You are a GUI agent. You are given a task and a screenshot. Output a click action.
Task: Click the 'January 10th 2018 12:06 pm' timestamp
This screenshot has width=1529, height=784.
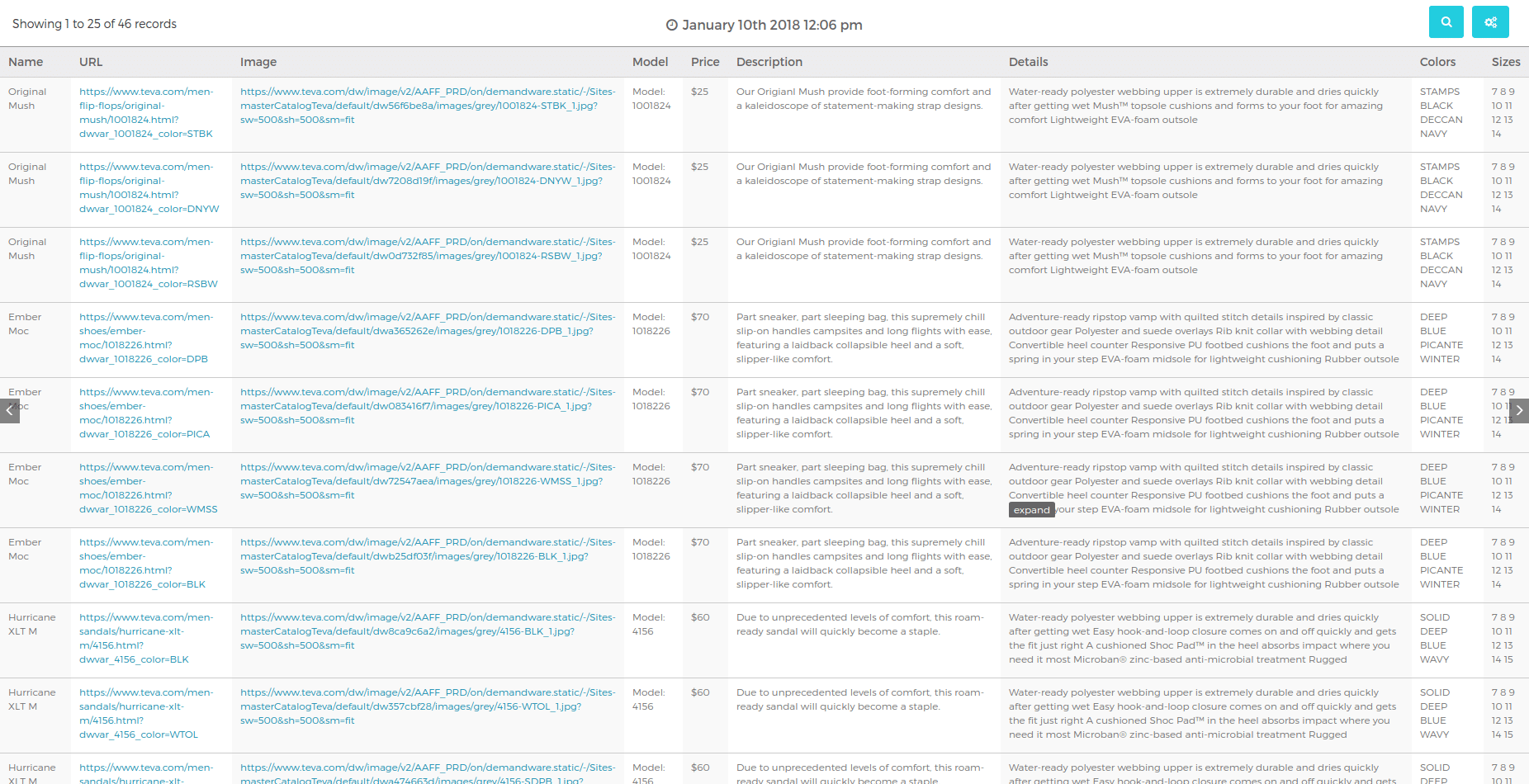pos(772,25)
